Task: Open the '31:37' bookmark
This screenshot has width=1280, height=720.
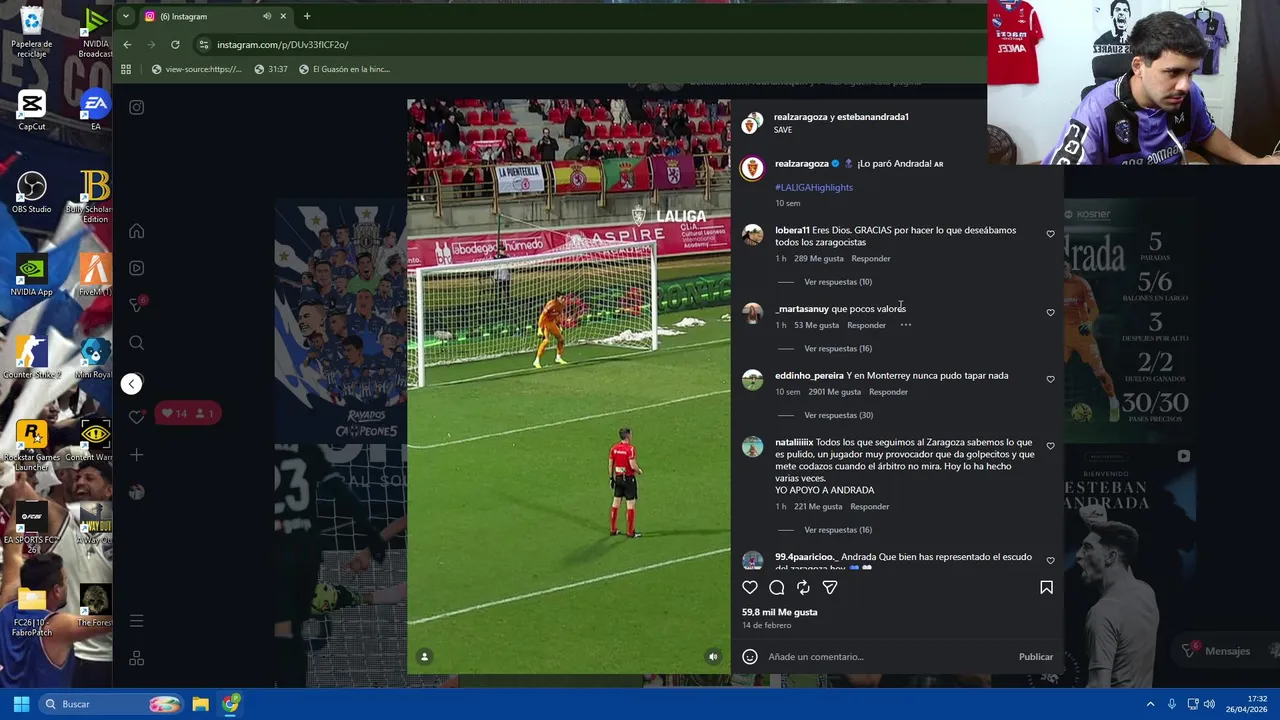Action: pyautogui.click(x=271, y=69)
